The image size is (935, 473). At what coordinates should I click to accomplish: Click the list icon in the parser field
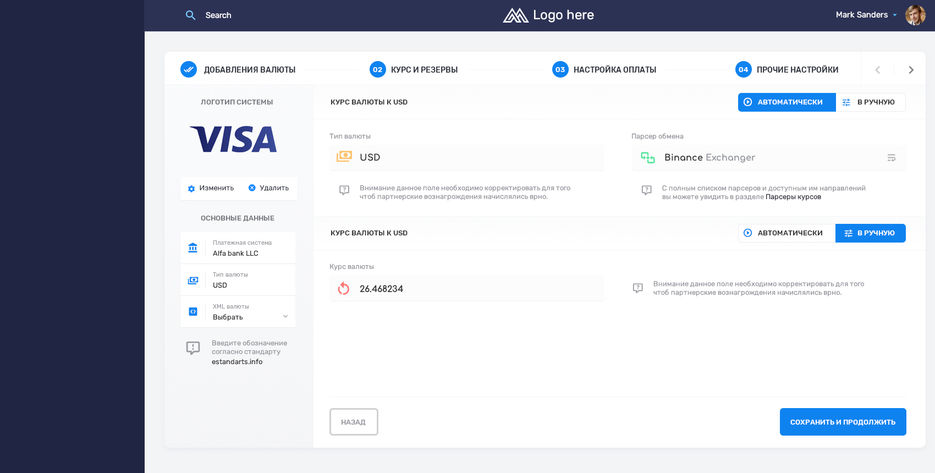(891, 157)
